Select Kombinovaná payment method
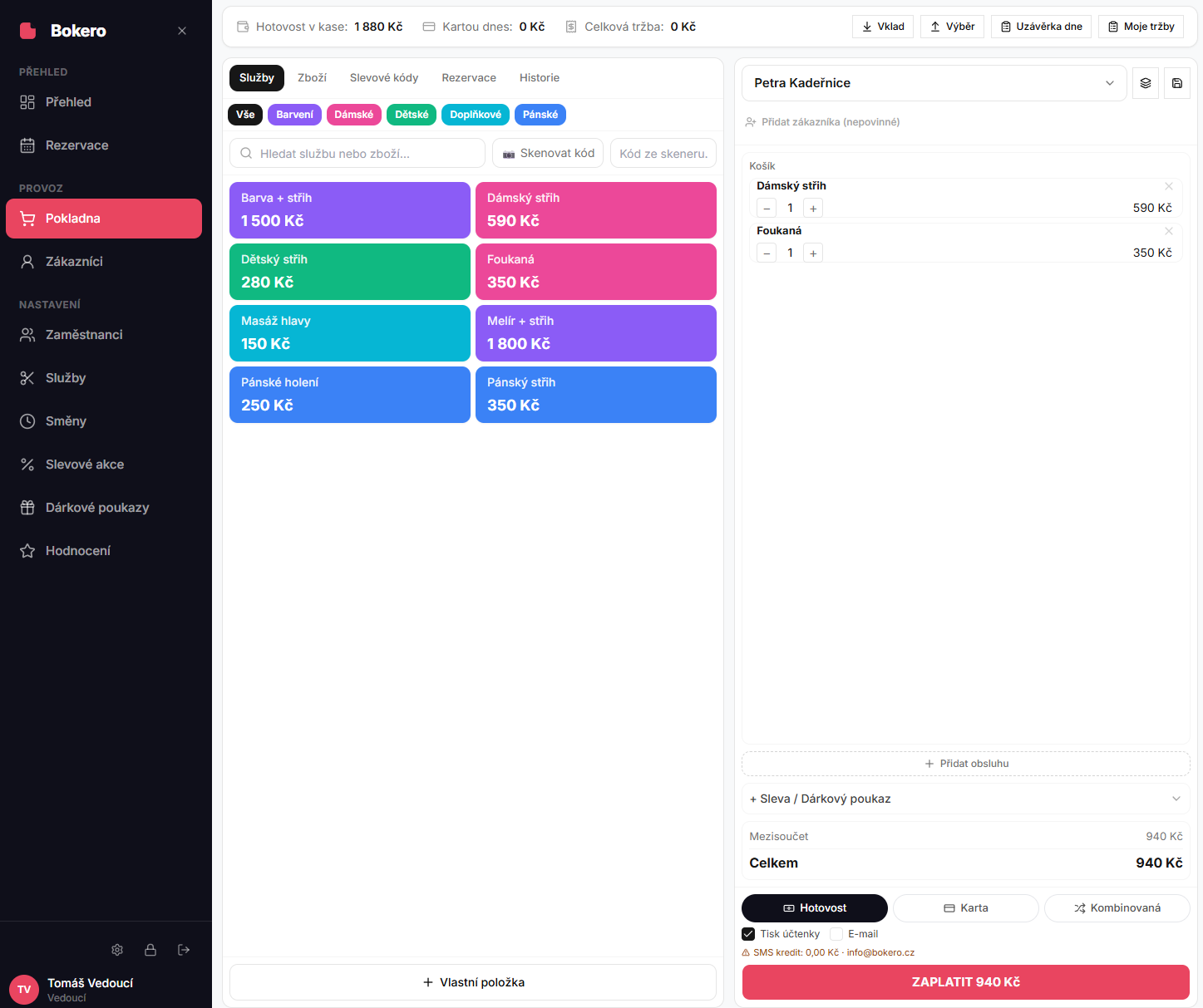The width and height of the screenshot is (1203, 1008). (1117, 908)
